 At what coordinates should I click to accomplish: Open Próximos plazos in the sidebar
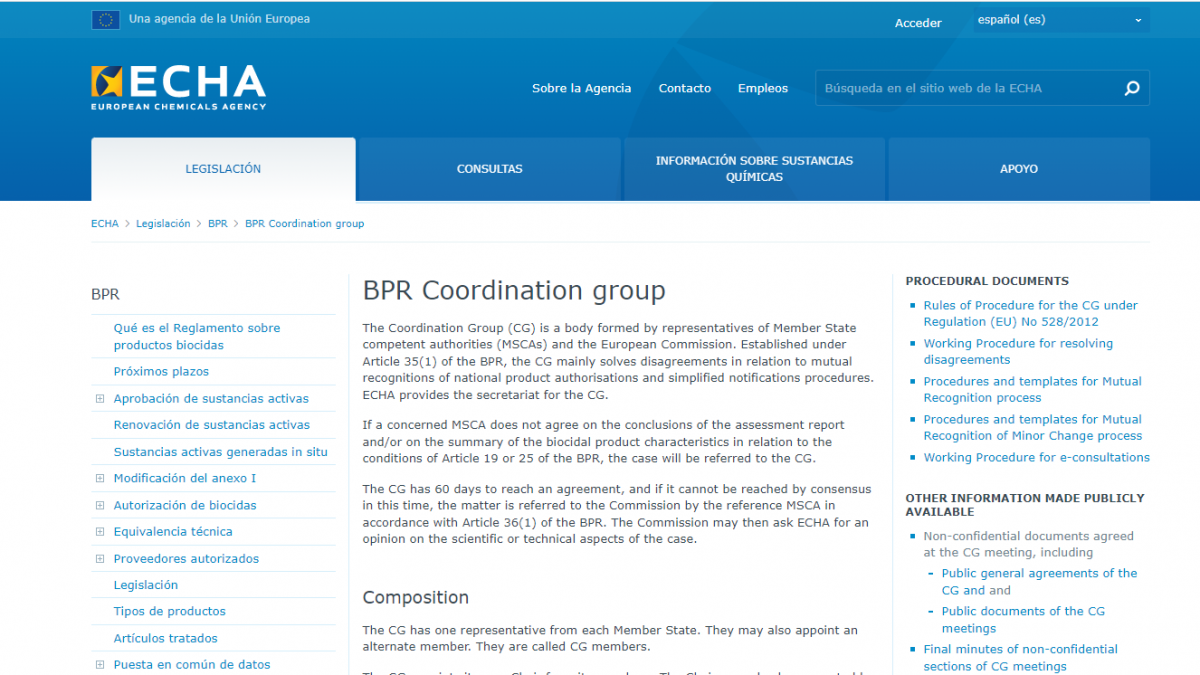[x=161, y=371]
